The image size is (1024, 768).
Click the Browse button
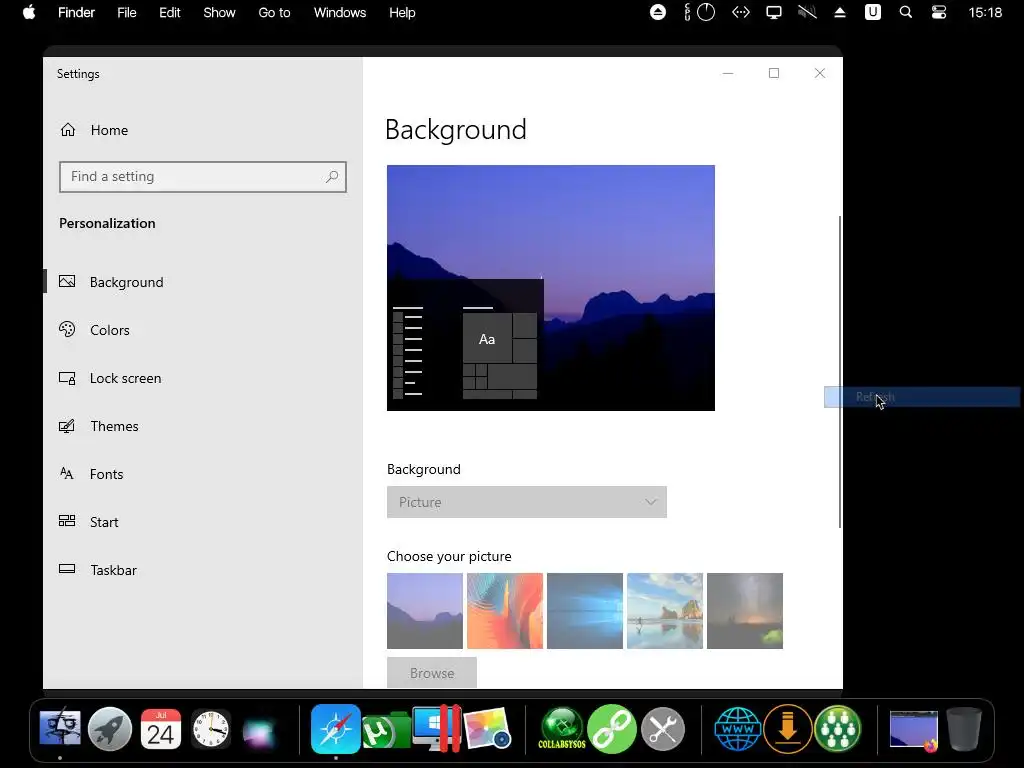click(432, 673)
